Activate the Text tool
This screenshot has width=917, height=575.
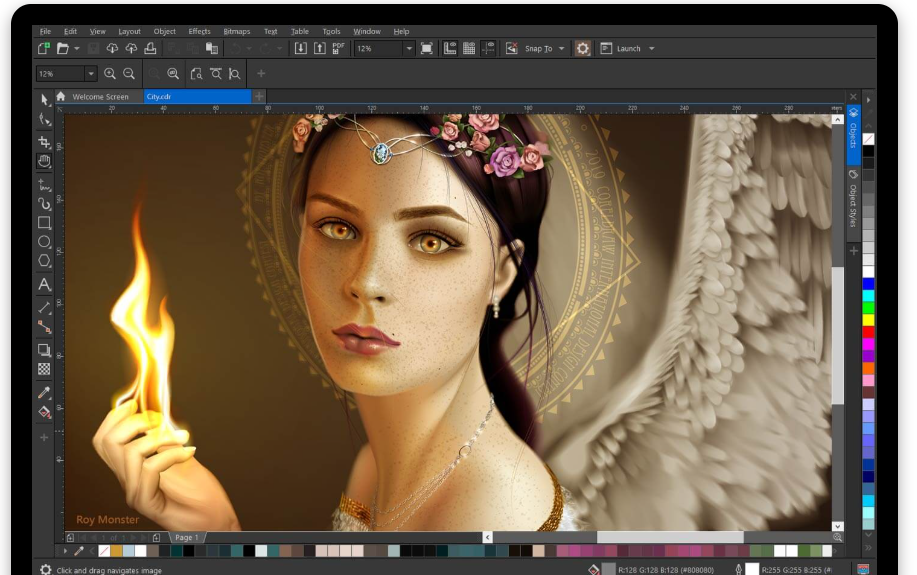(44, 285)
